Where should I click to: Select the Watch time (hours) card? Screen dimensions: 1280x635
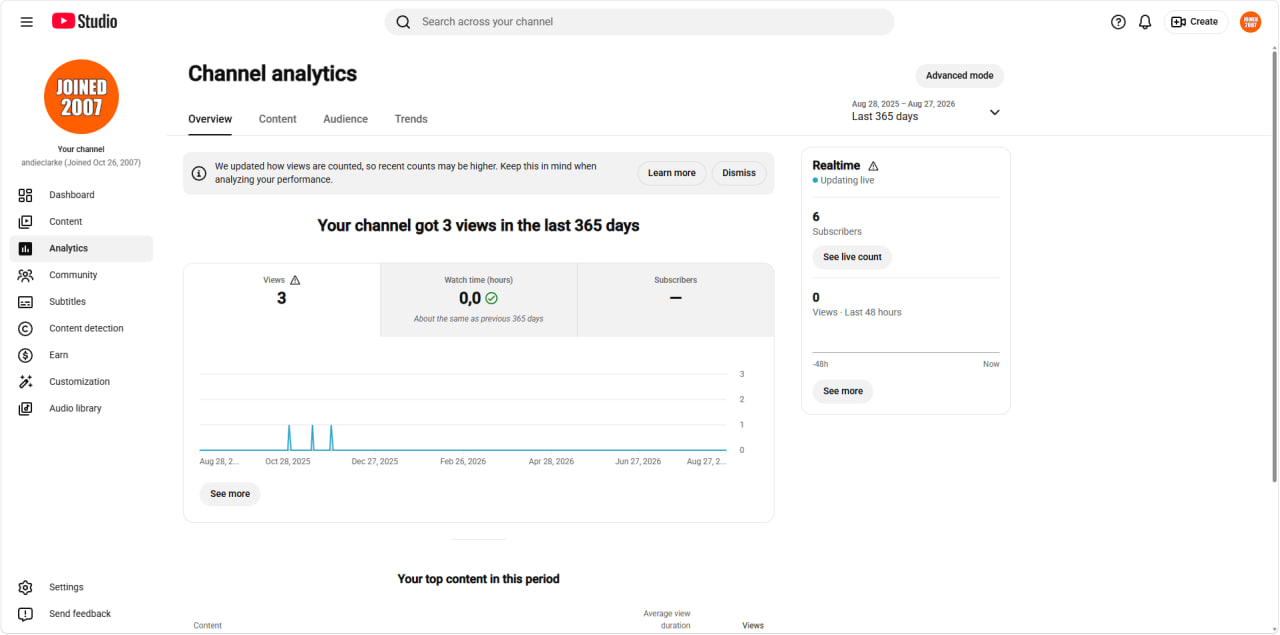tap(478, 300)
